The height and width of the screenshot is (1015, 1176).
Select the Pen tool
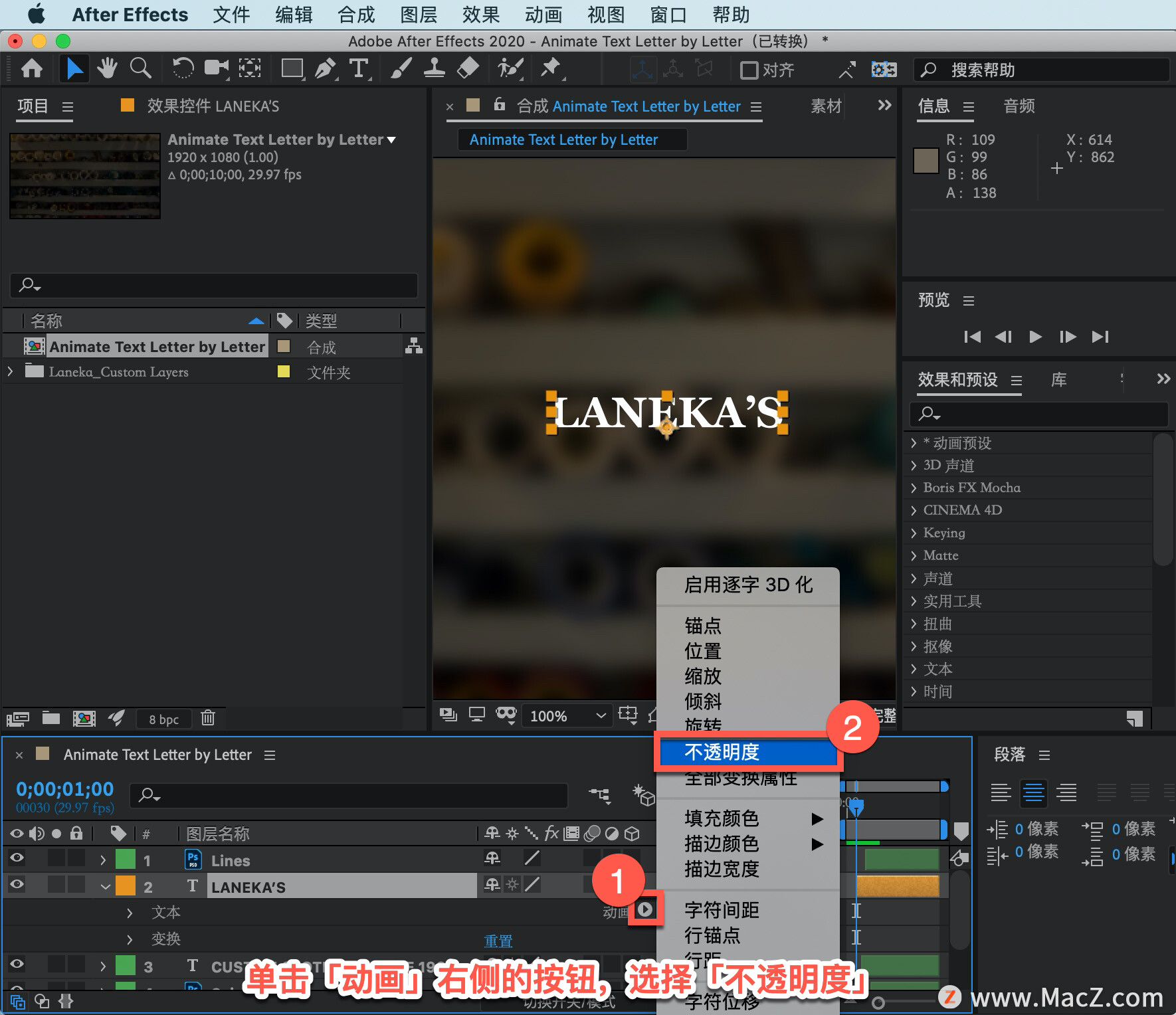tap(326, 68)
